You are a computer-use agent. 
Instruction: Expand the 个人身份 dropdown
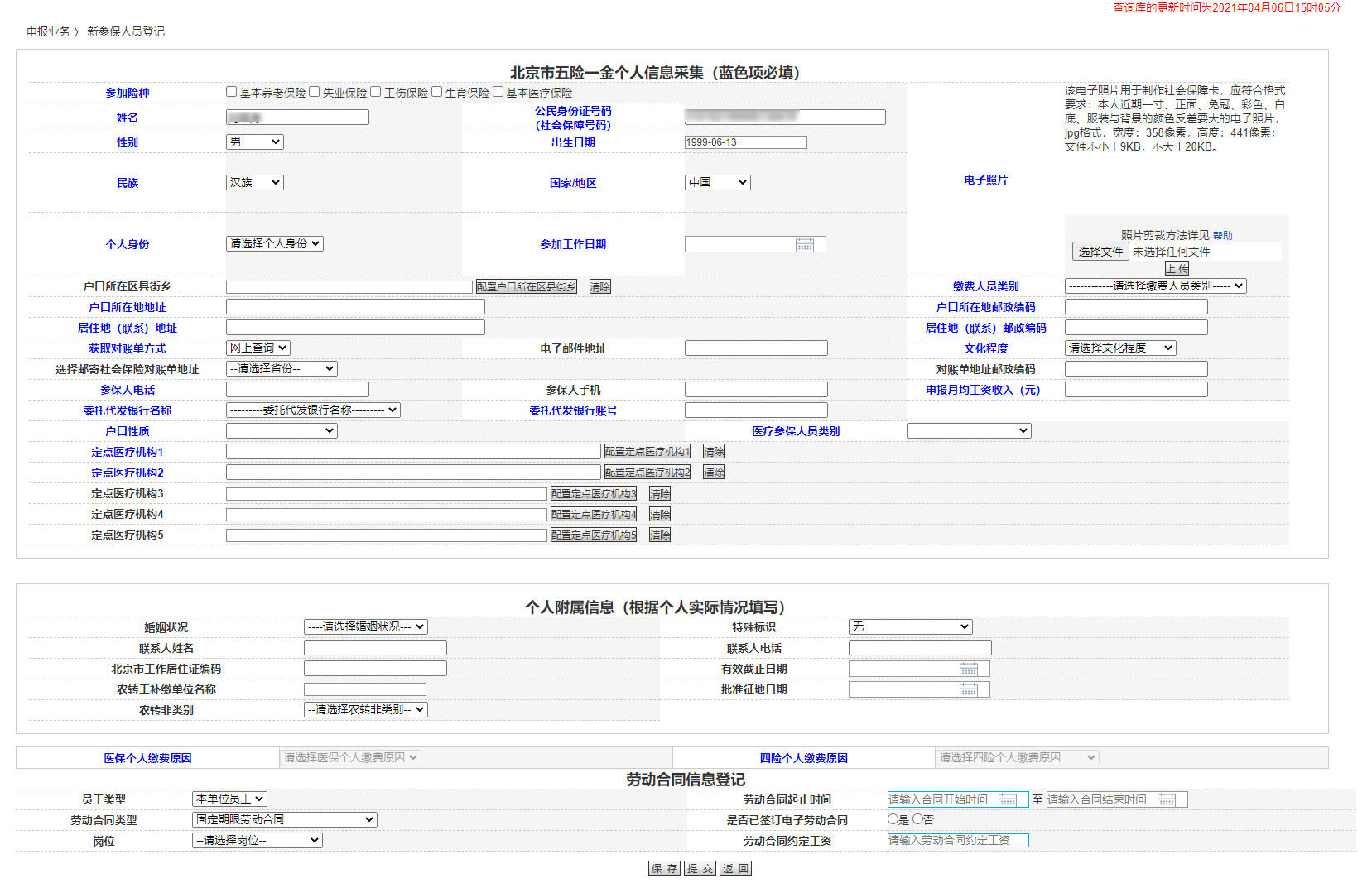274,244
